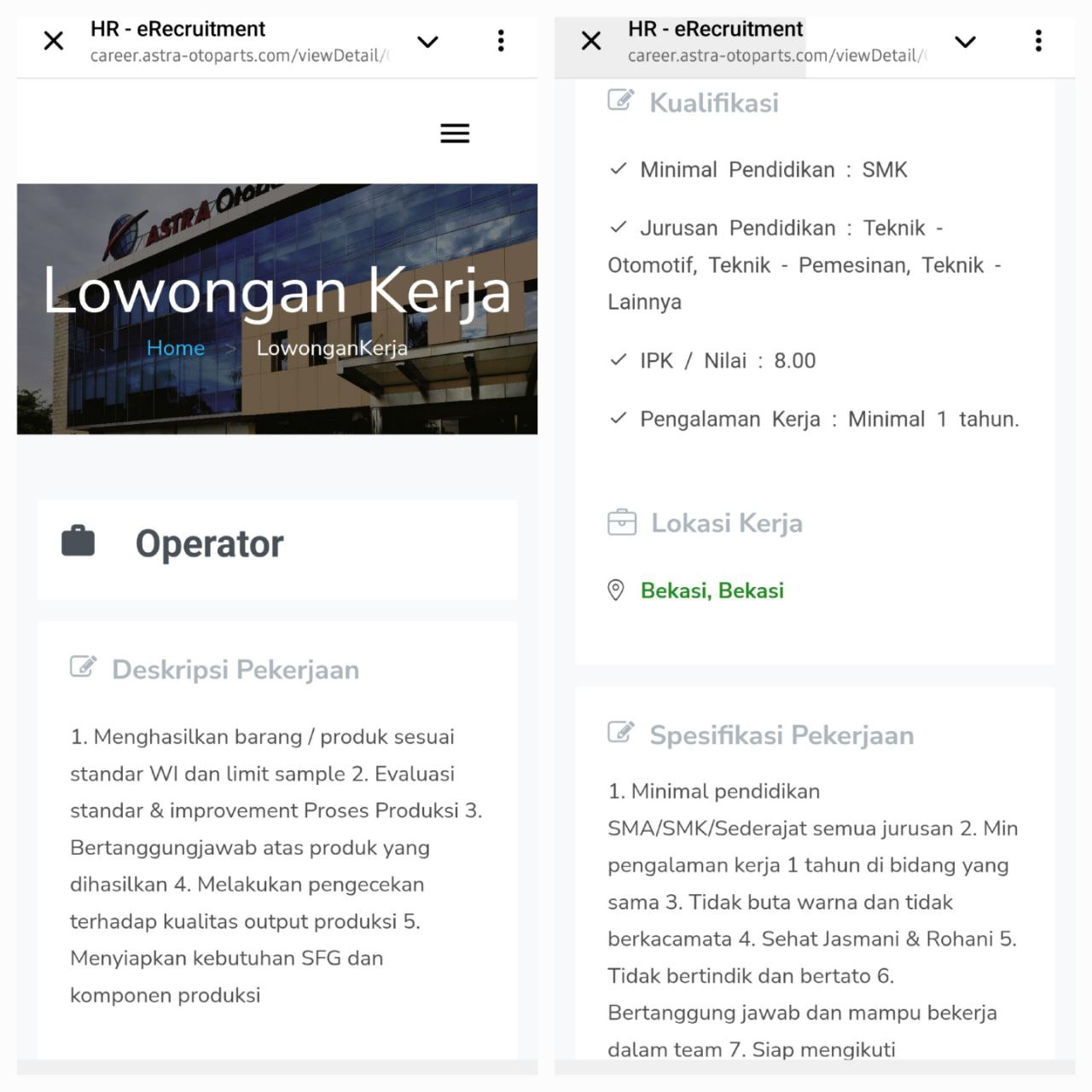The width and height of the screenshot is (1092, 1092).
Task: Click the briefcase icon beside Operator
Action: pyautogui.click(x=78, y=541)
